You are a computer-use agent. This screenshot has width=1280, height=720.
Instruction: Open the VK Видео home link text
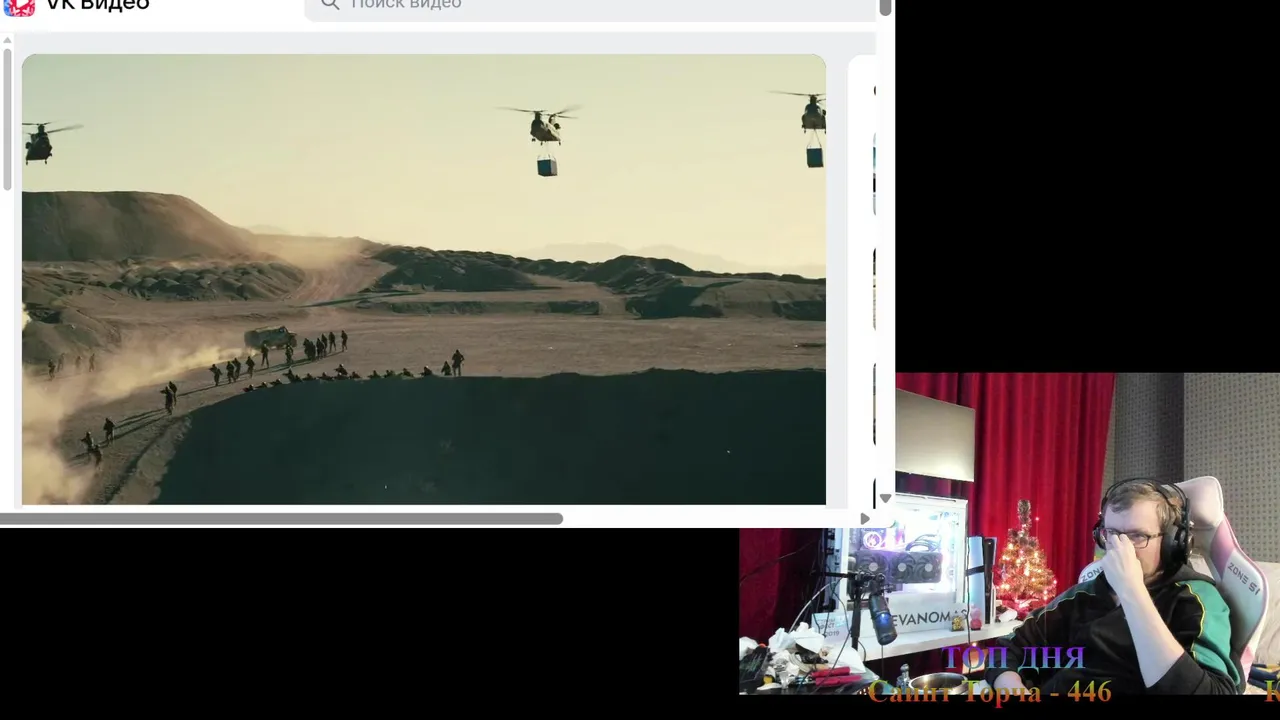point(97,5)
